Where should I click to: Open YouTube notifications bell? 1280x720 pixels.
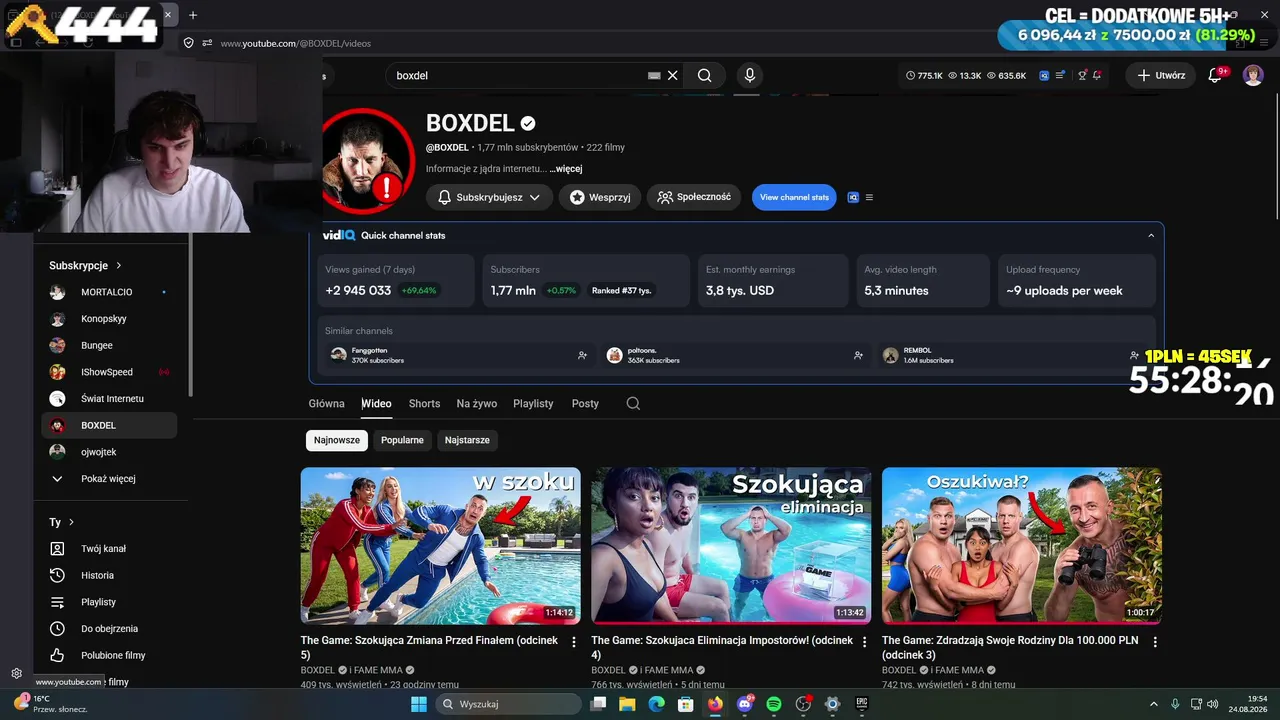(x=1216, y=75)
